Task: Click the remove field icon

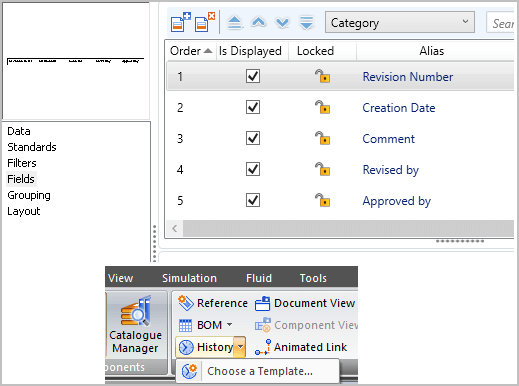Action: (x=205, y=22)
